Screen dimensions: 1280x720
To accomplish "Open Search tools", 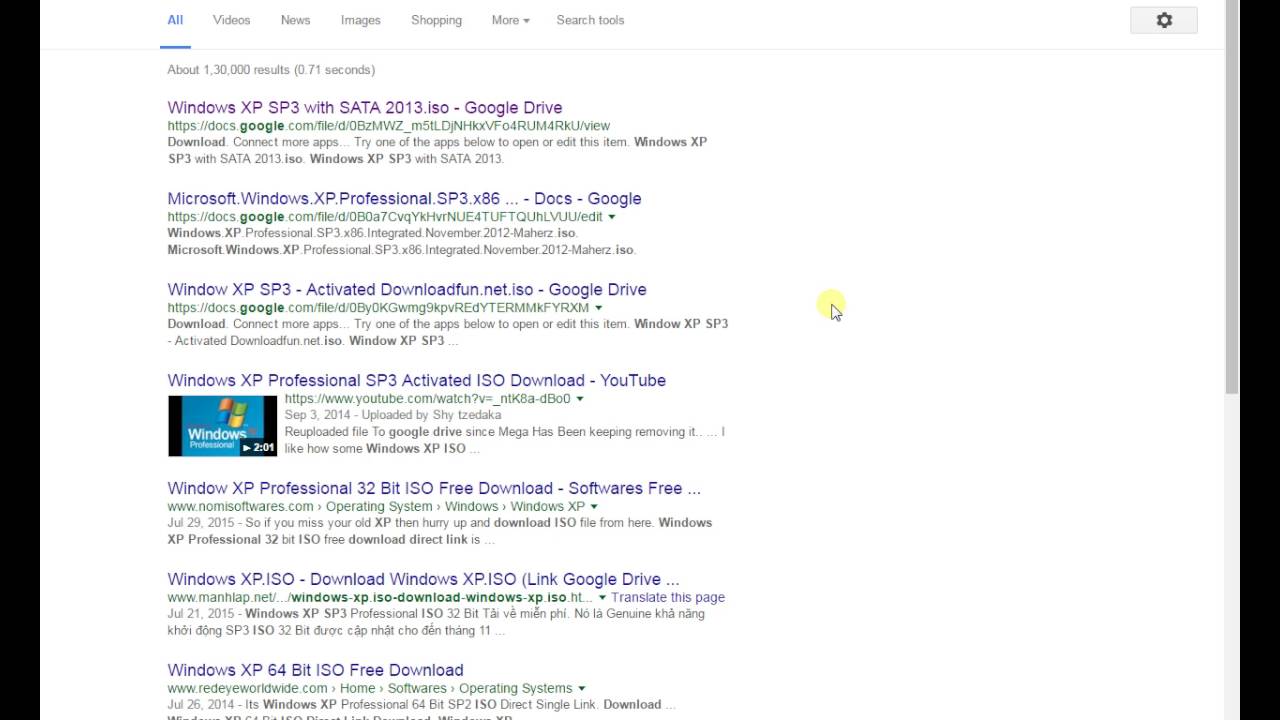I will [x=590, y=20].
